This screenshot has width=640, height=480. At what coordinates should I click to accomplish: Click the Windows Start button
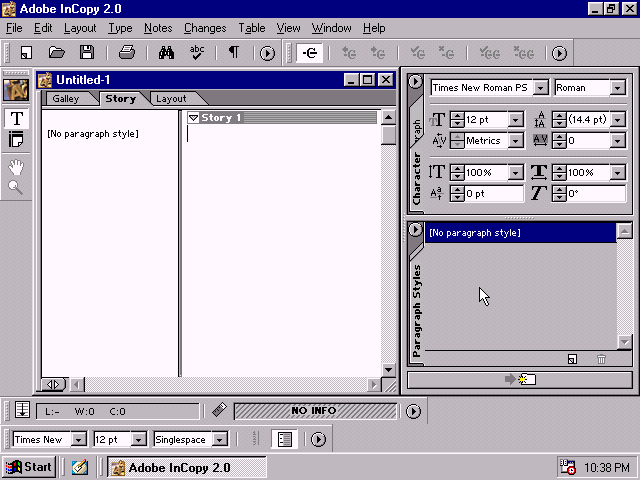click(29, 467)
